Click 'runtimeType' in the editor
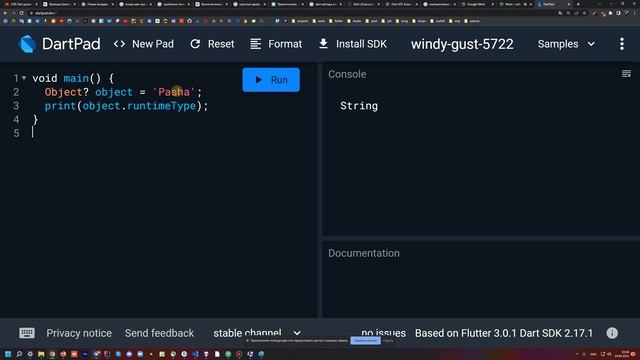 [x=161, y=106]
